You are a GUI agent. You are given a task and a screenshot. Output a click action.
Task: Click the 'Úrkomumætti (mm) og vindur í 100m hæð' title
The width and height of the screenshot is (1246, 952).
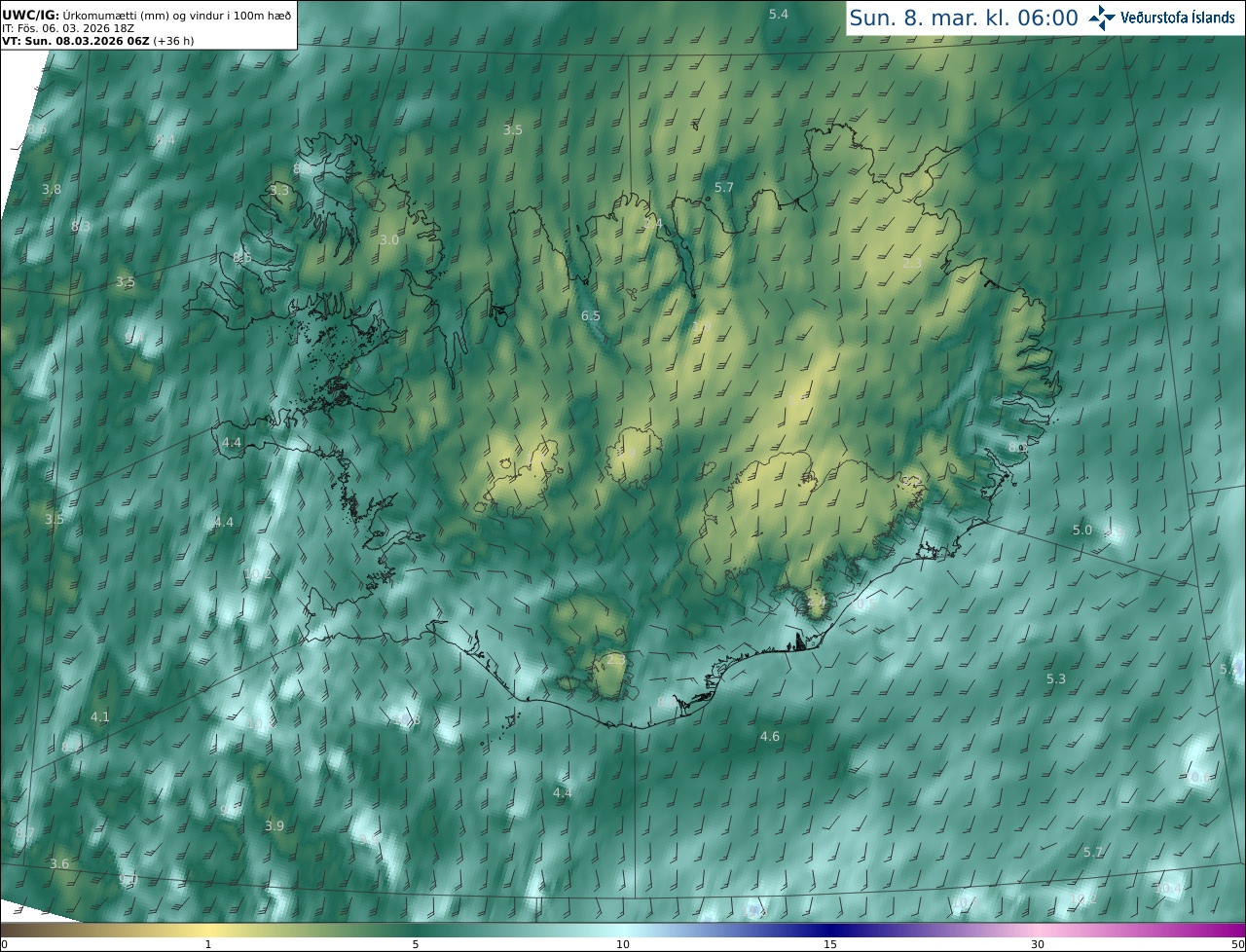(x=177, y=15)
